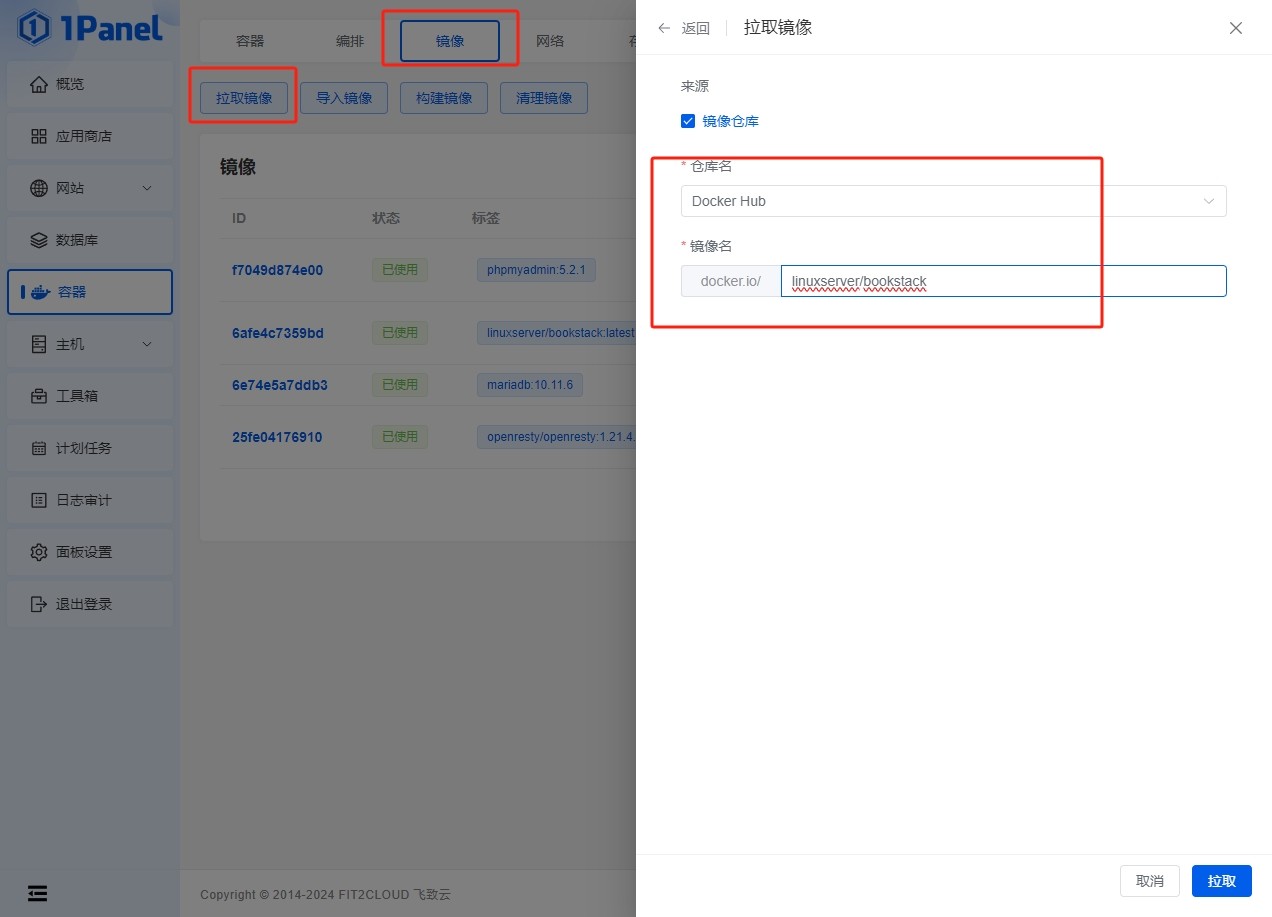Click the 返回 back arrow icon
Image resolution: width=1272 pixels, height=917 pixels.
664,28
